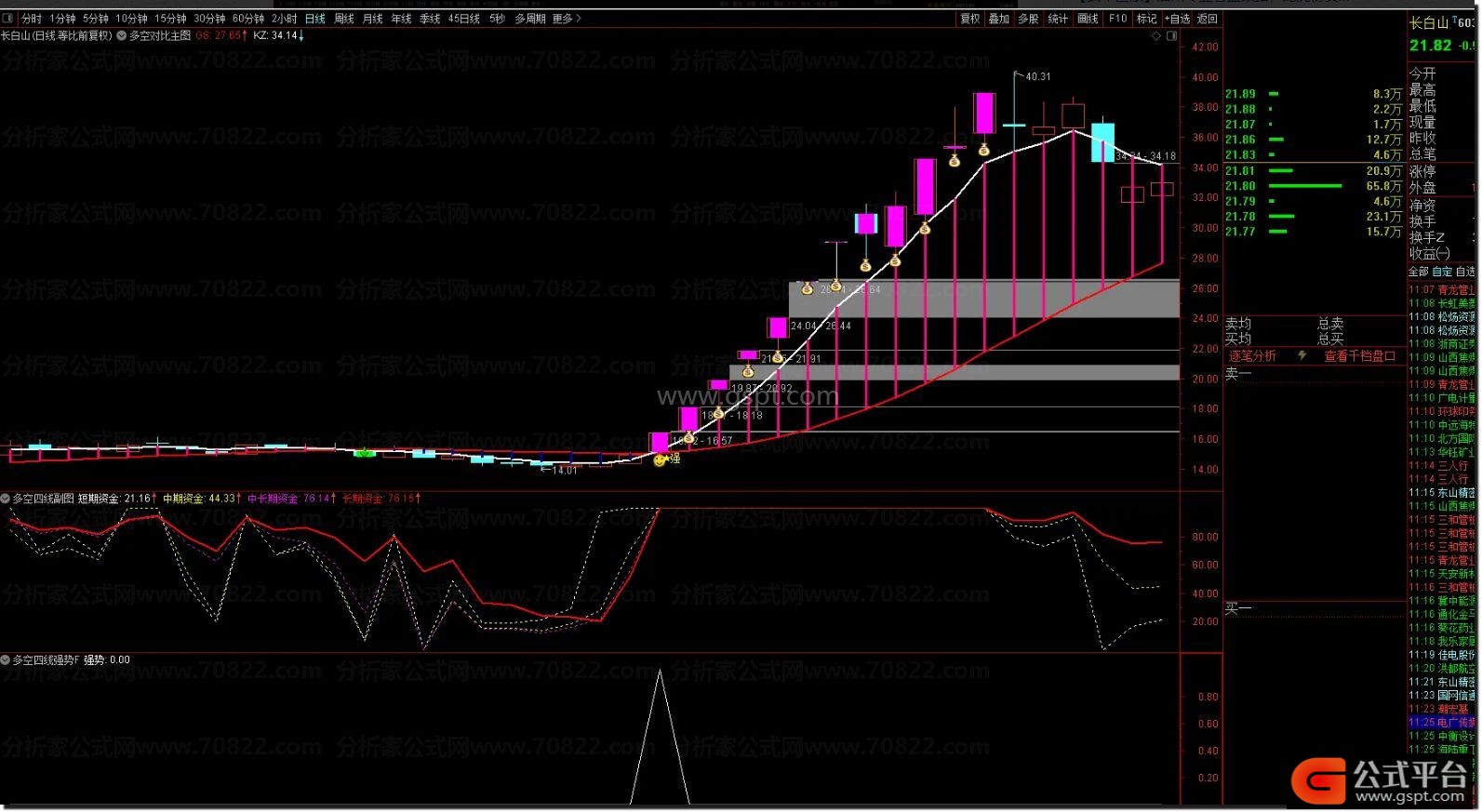
Task: Switch to the 60分钟 period tab
Action: (x=248, y=19)
